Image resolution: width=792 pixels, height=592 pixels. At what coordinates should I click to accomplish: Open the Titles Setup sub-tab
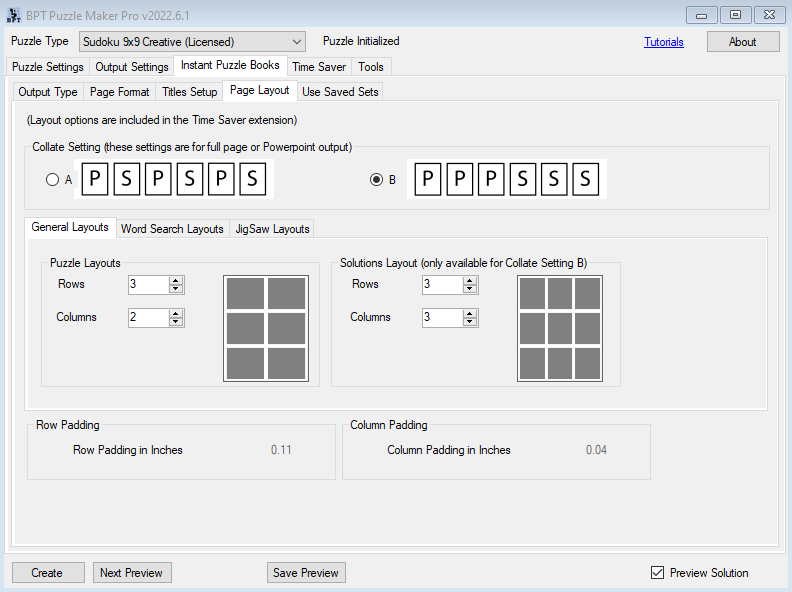(x=189, y=92)
